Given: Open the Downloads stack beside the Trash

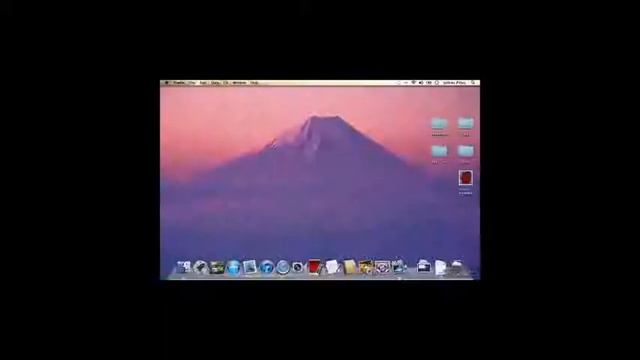Looking at the screenshot, I should tap(424, 267).
